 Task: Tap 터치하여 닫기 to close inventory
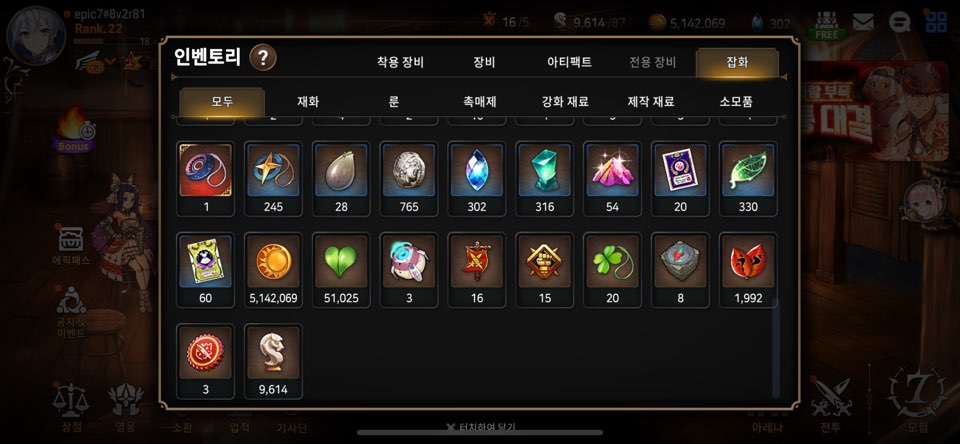(481, 427)
